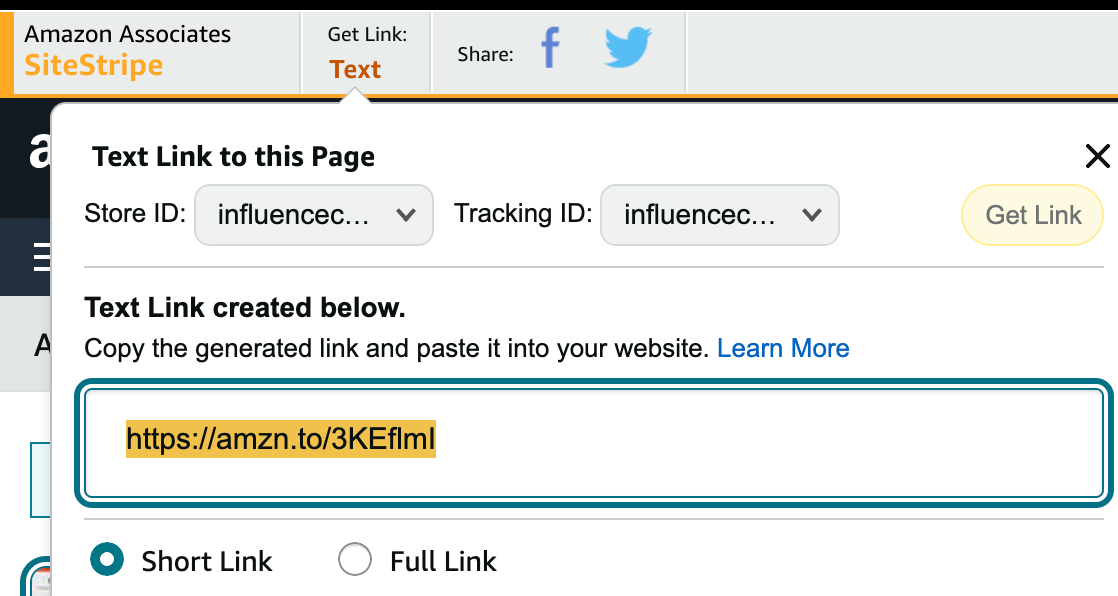Share the page on Twitter
Screen dimensions: 1118x596
627,49
